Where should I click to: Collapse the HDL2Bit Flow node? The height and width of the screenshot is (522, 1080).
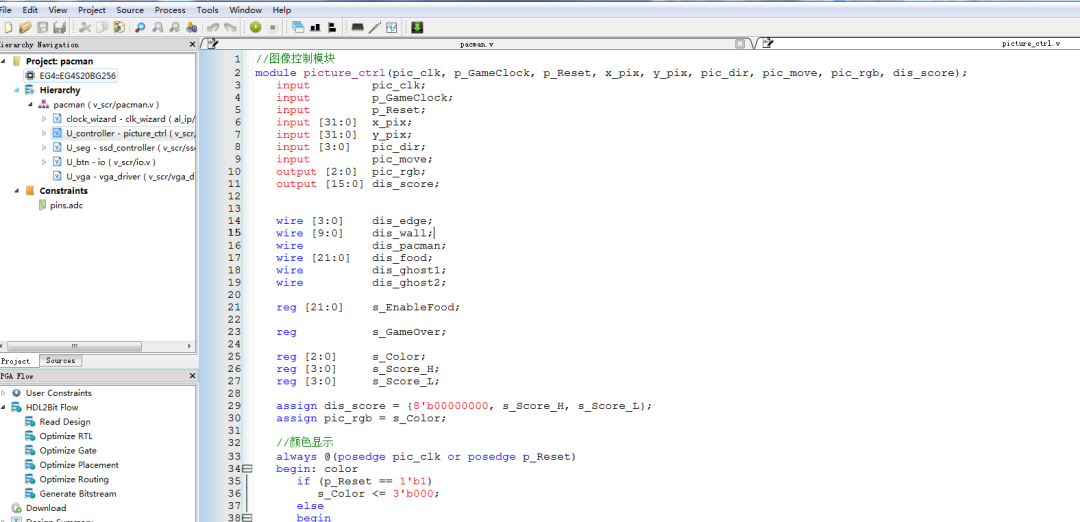tap(4, 408)
